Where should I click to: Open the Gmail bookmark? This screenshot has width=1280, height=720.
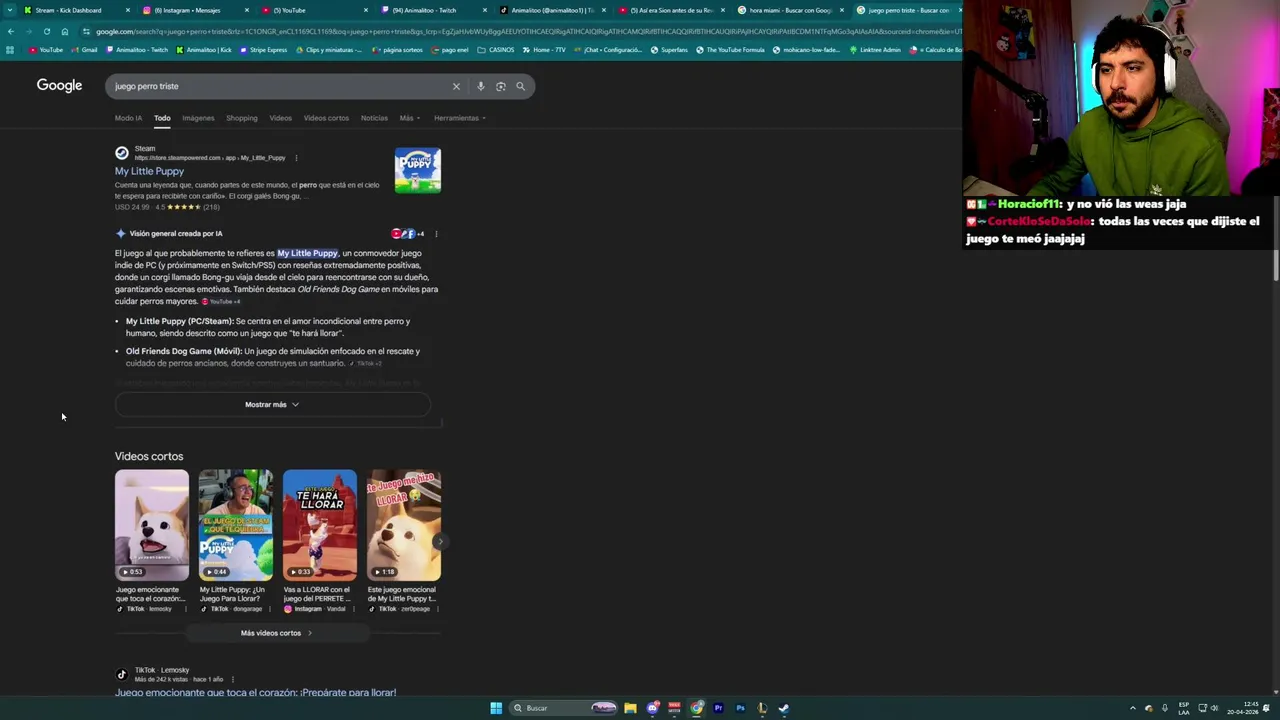click(x=85, y=50)
